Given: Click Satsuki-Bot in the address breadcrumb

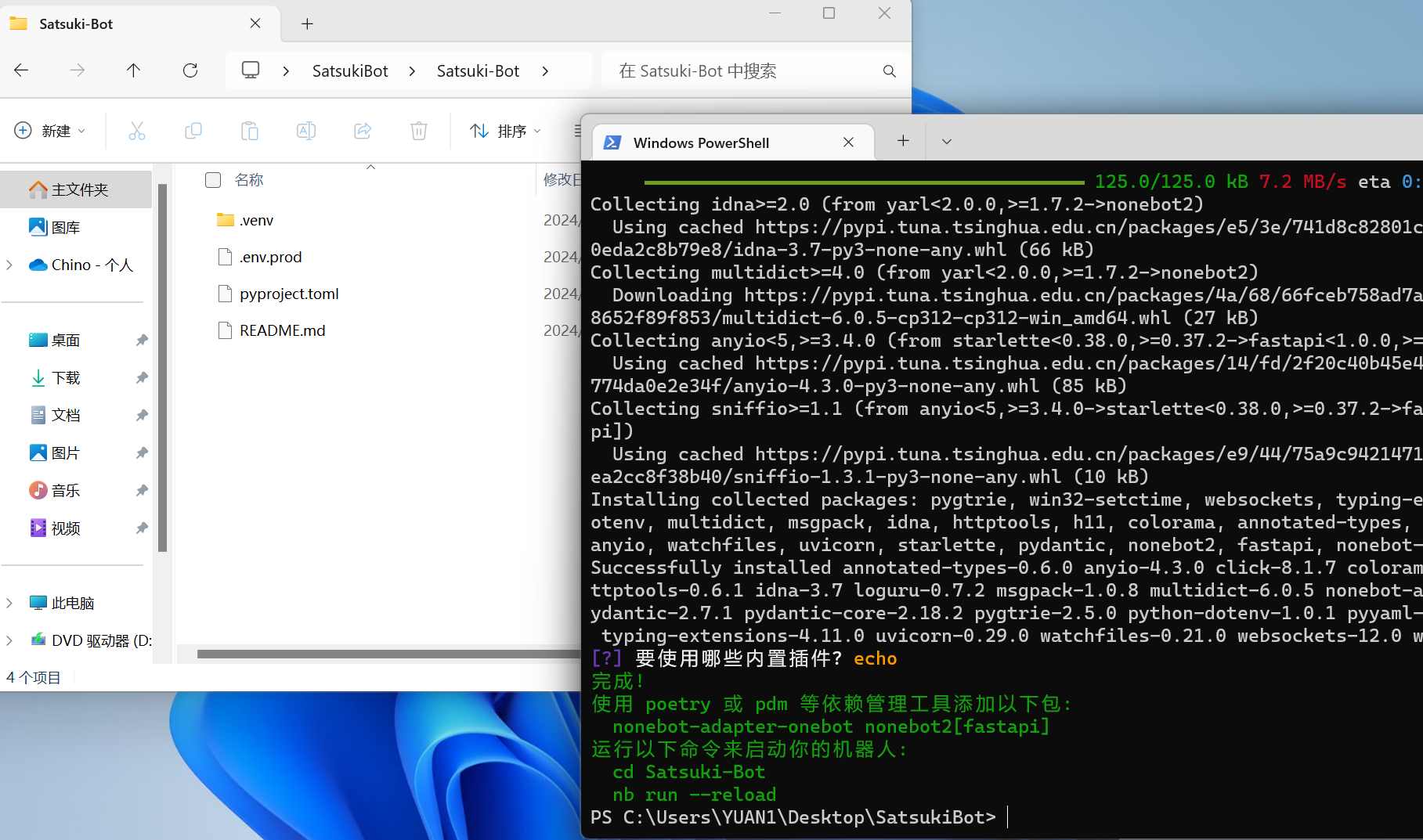Looking at the screenshot, I should (478, 71).
